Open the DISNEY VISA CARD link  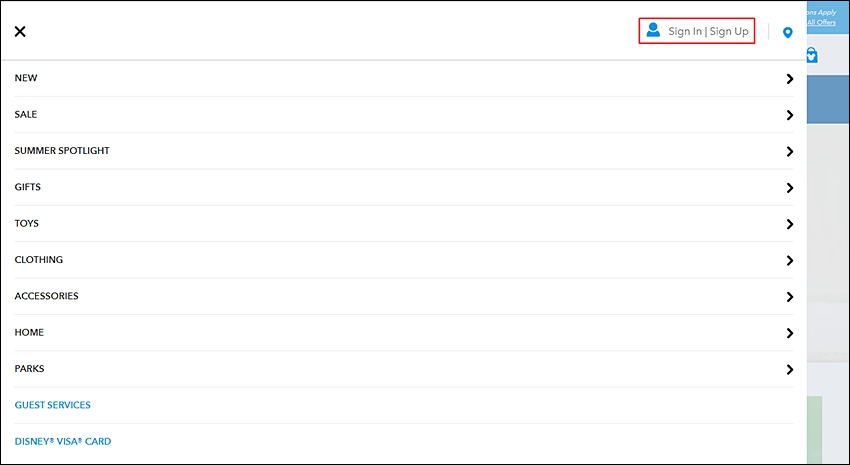coord(63,441)
